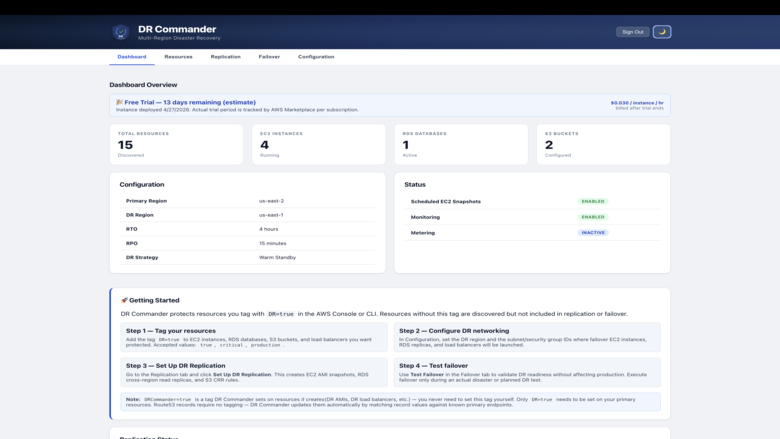Viewport: 780px width, 439px height.
Task: Click the Dashboard Overview heading
Action: 143,85
